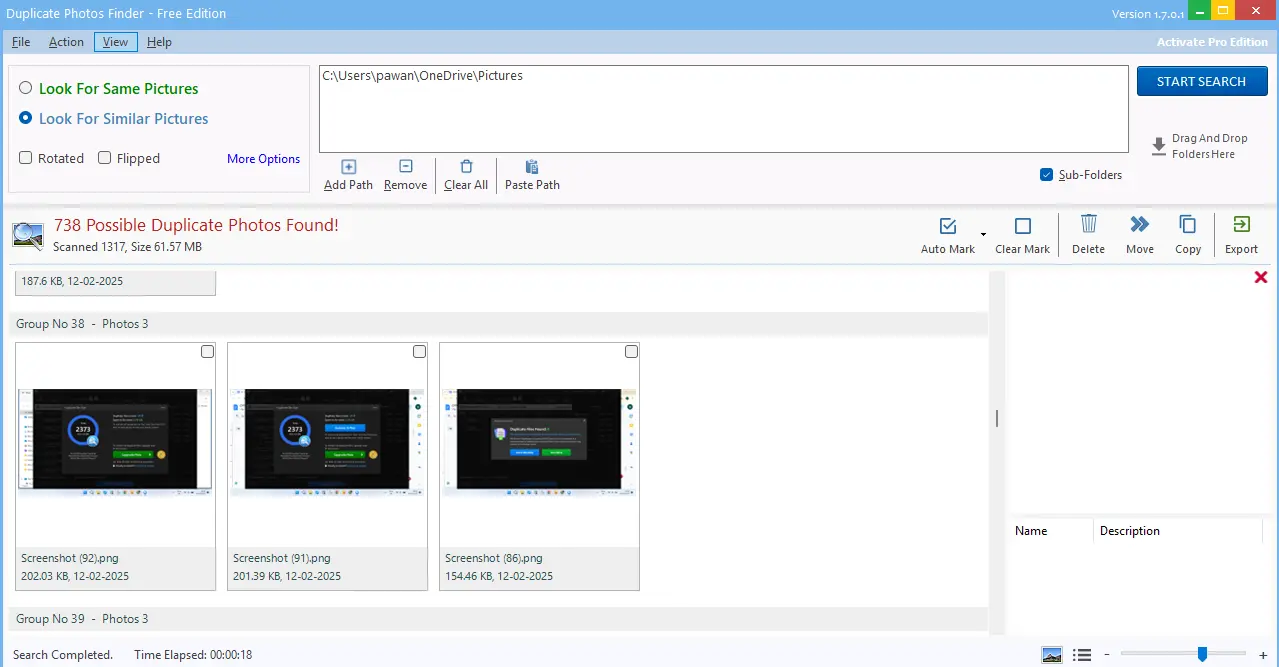Enable the Rotated checkbox
This screenshot has height=667, width=1279.
pos(26,158)
